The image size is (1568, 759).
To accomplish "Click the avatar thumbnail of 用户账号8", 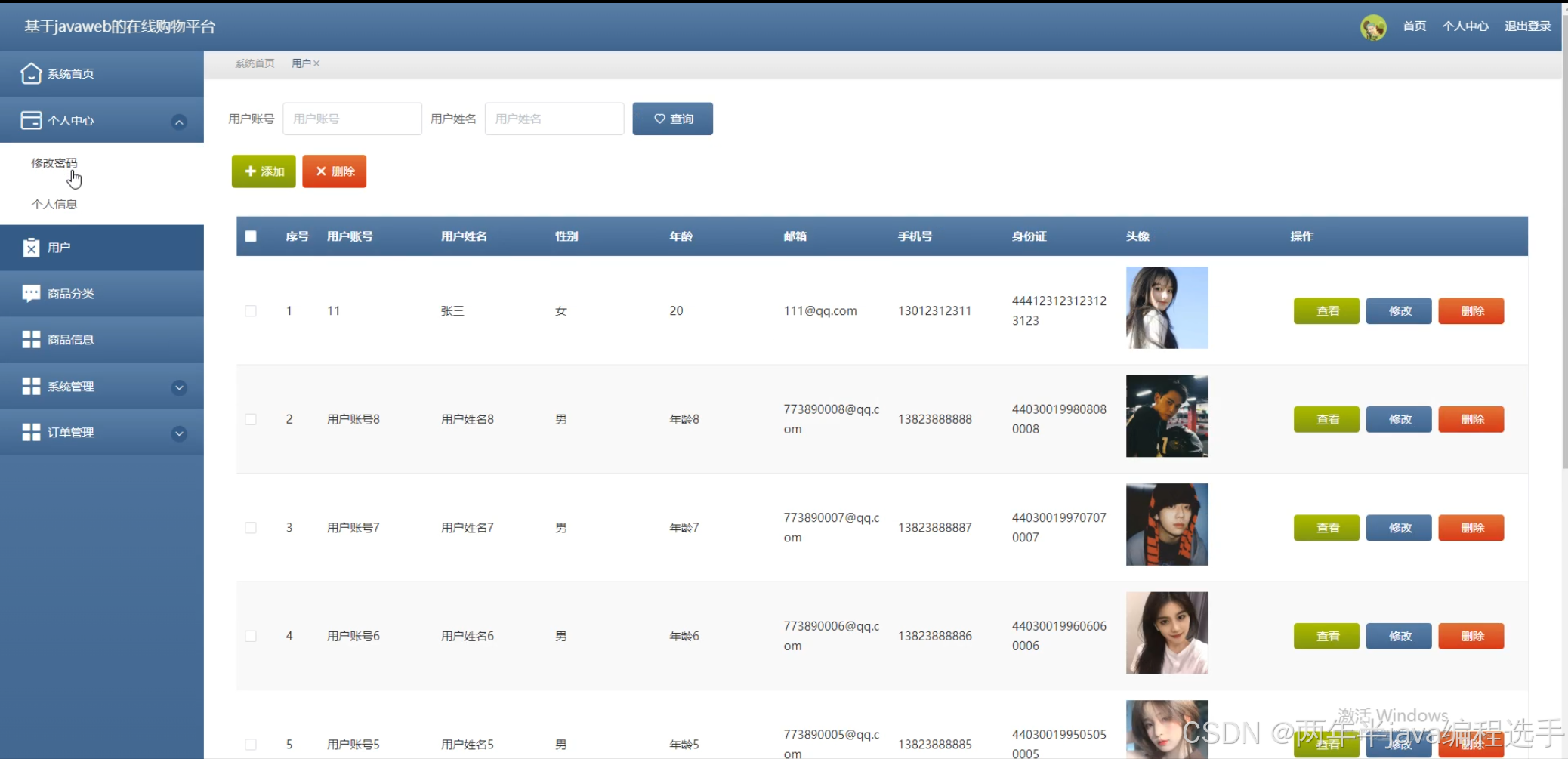I will (1167, 416).
